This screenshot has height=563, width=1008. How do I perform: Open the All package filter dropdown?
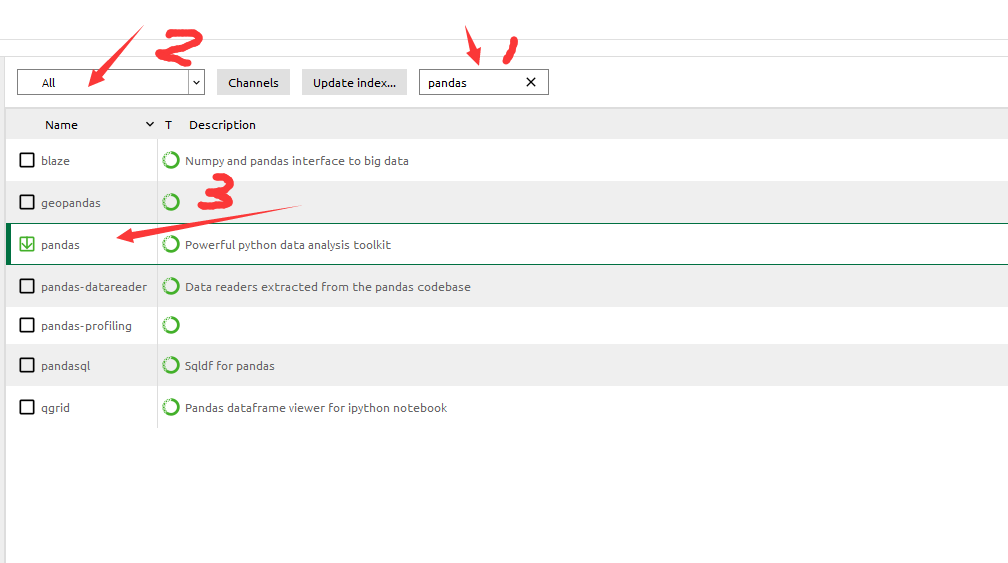(111, 82)
